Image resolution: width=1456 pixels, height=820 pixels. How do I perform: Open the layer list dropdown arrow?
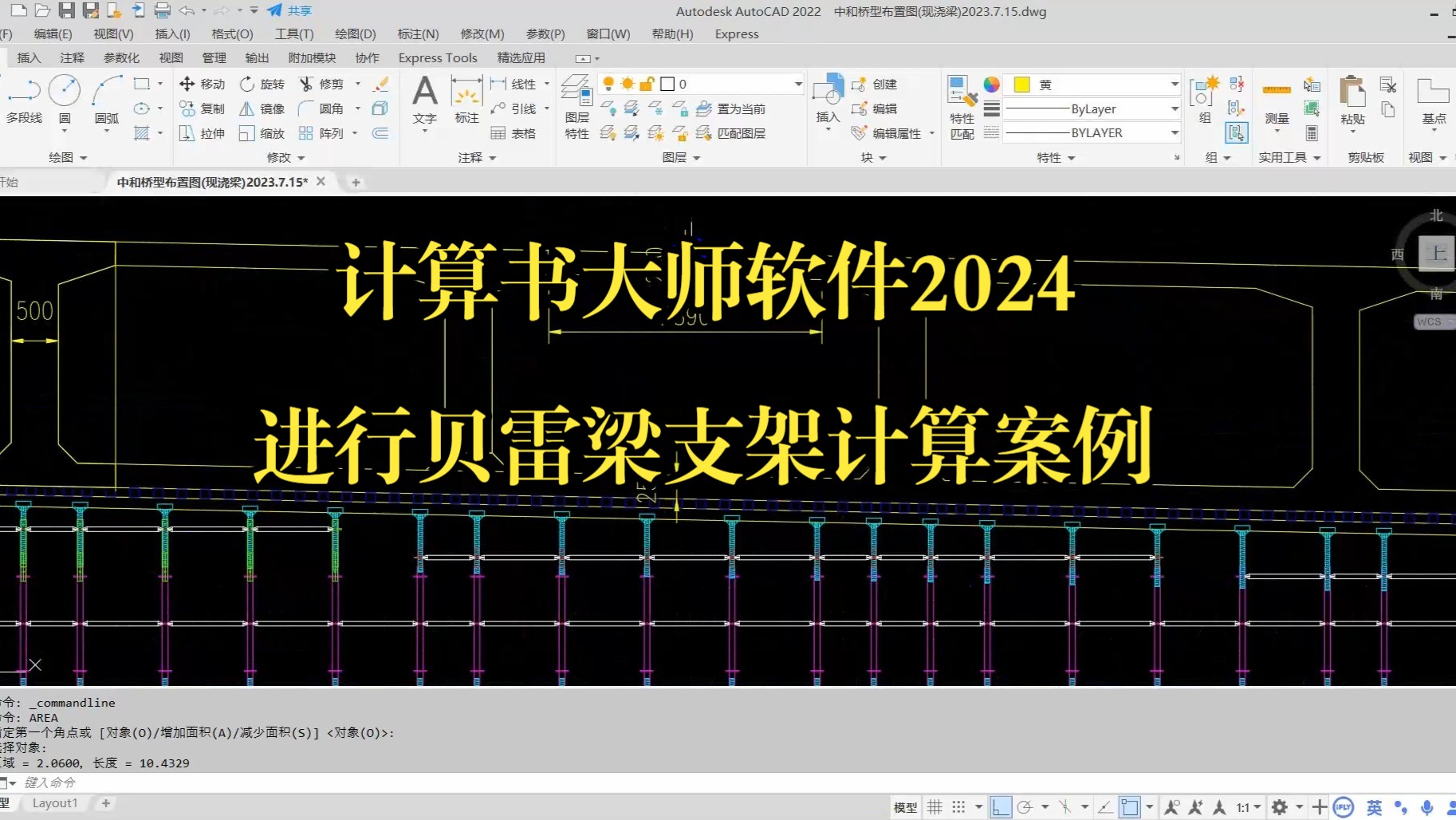point(797,84)
